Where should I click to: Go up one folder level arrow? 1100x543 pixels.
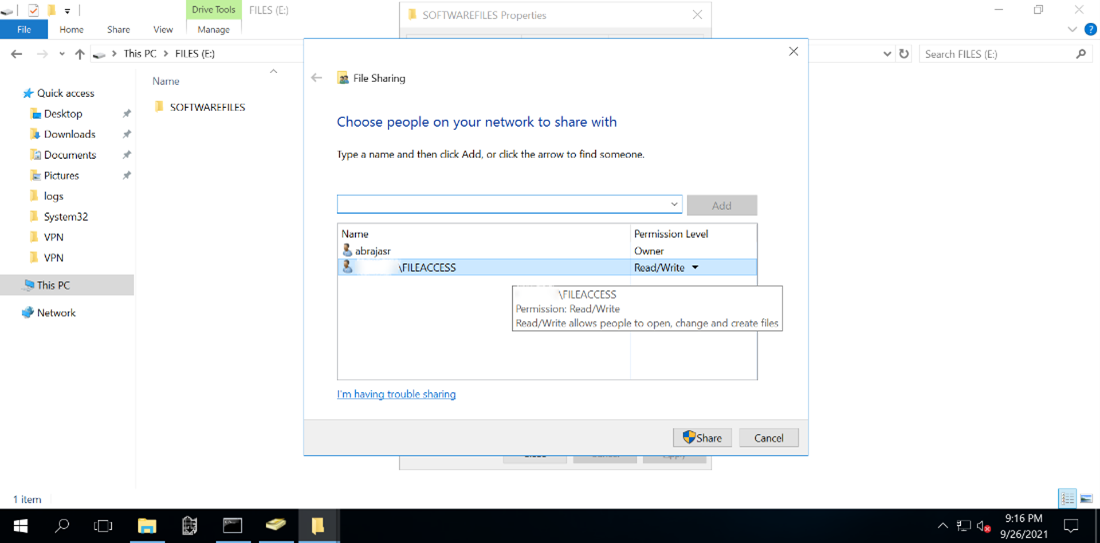point(79,54)
